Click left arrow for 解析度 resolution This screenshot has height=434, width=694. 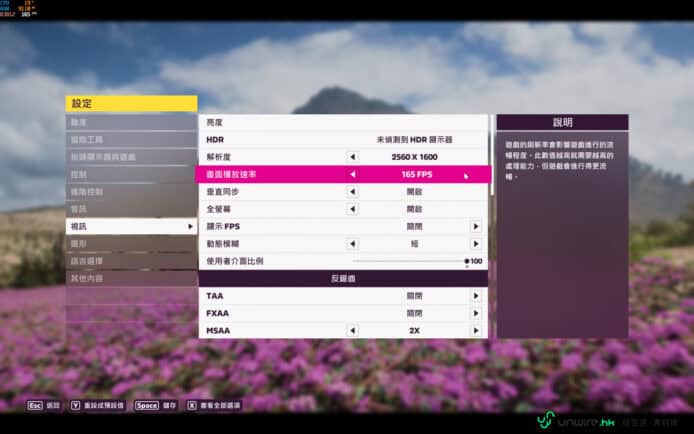tap(351, 157)
